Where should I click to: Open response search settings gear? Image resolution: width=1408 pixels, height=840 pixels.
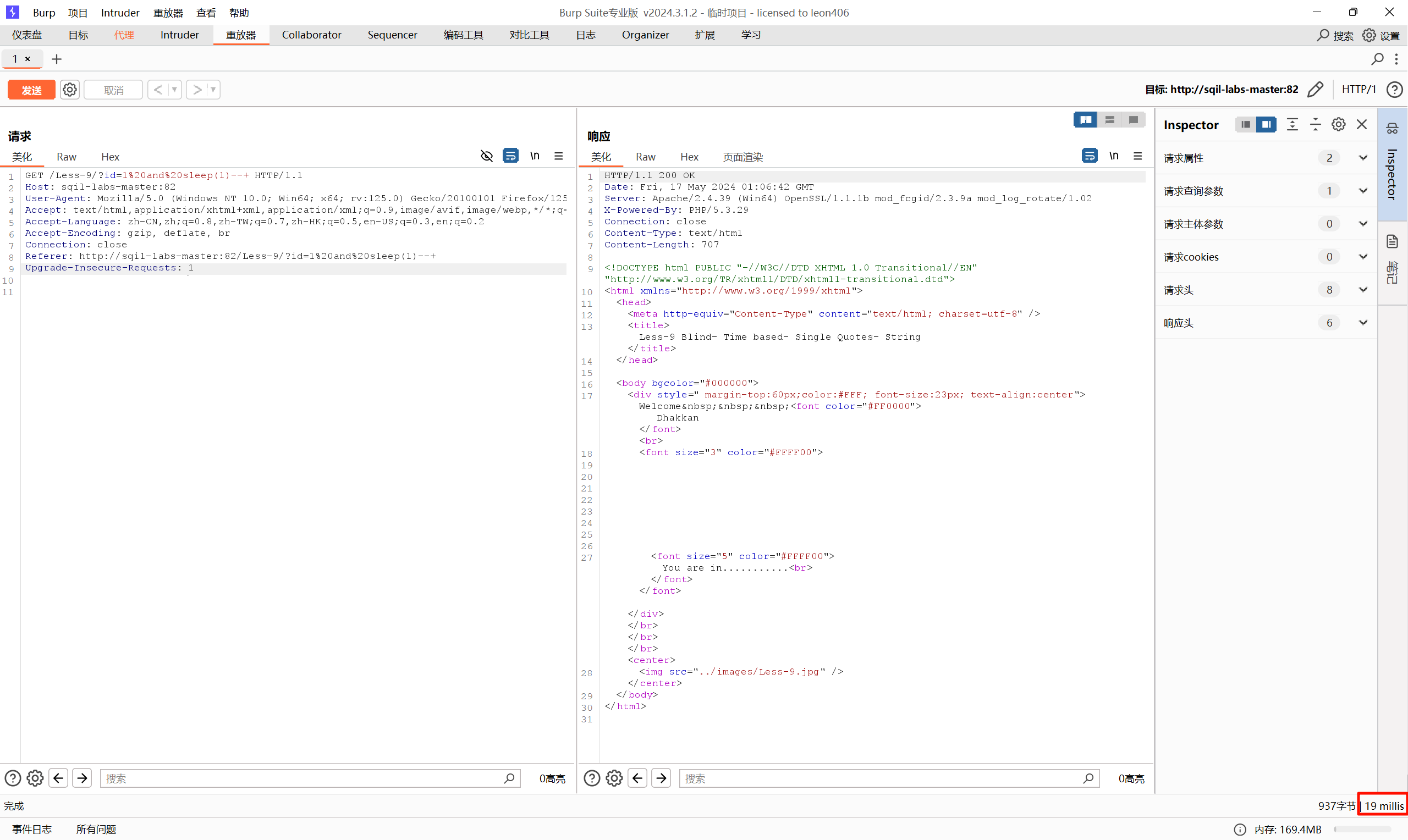click(614, 778)
